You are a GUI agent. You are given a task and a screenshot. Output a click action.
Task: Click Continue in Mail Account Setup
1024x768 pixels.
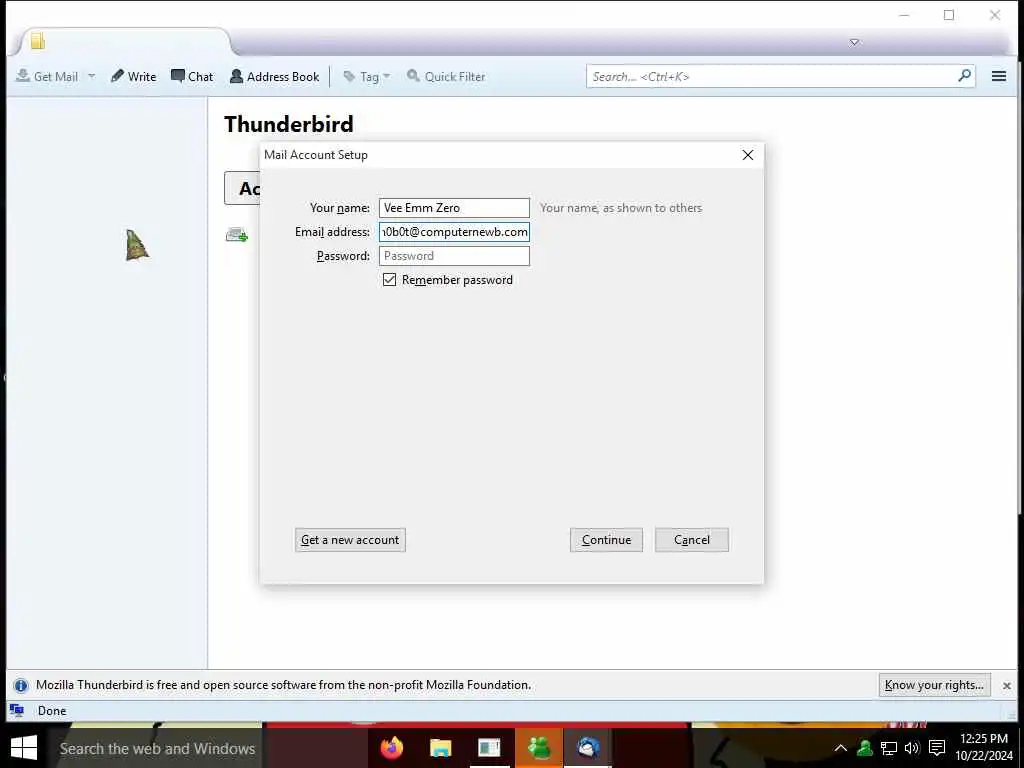606,540
